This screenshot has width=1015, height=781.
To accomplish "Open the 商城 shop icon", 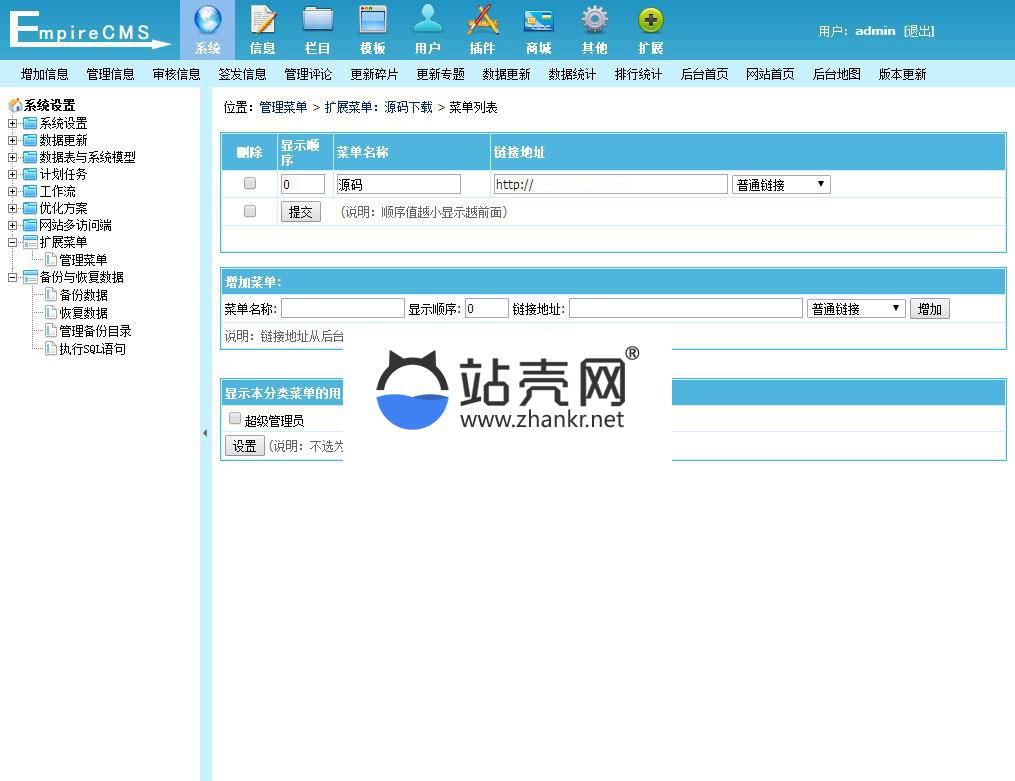I will (538, 21).
